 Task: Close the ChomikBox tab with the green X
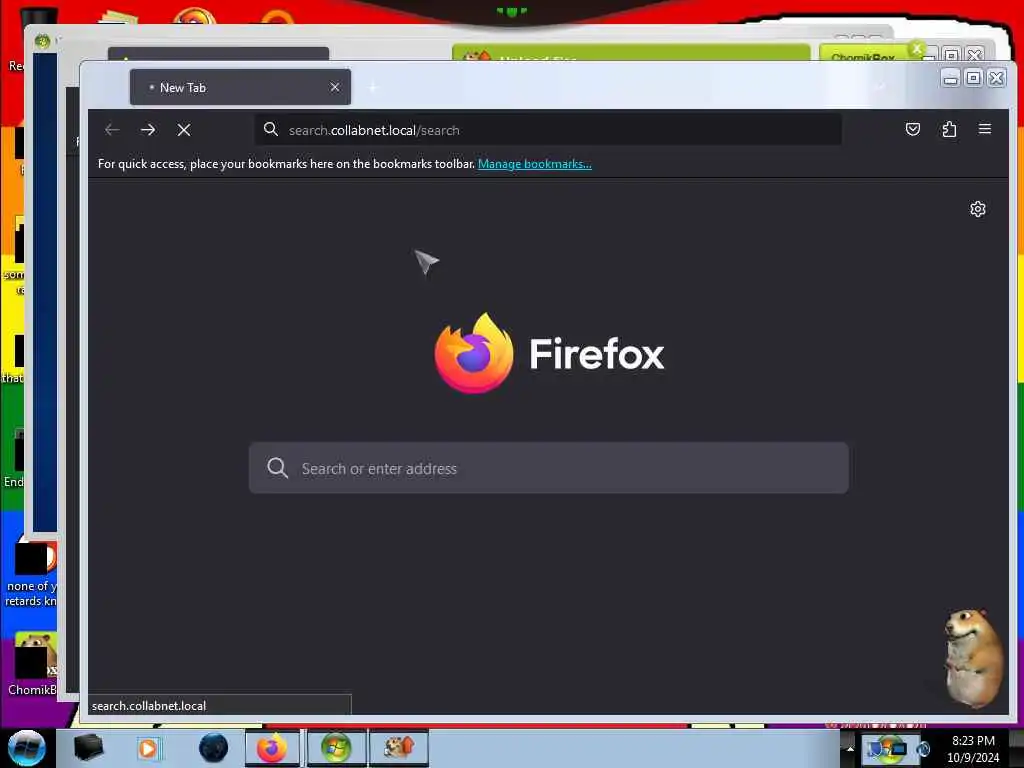917,49
